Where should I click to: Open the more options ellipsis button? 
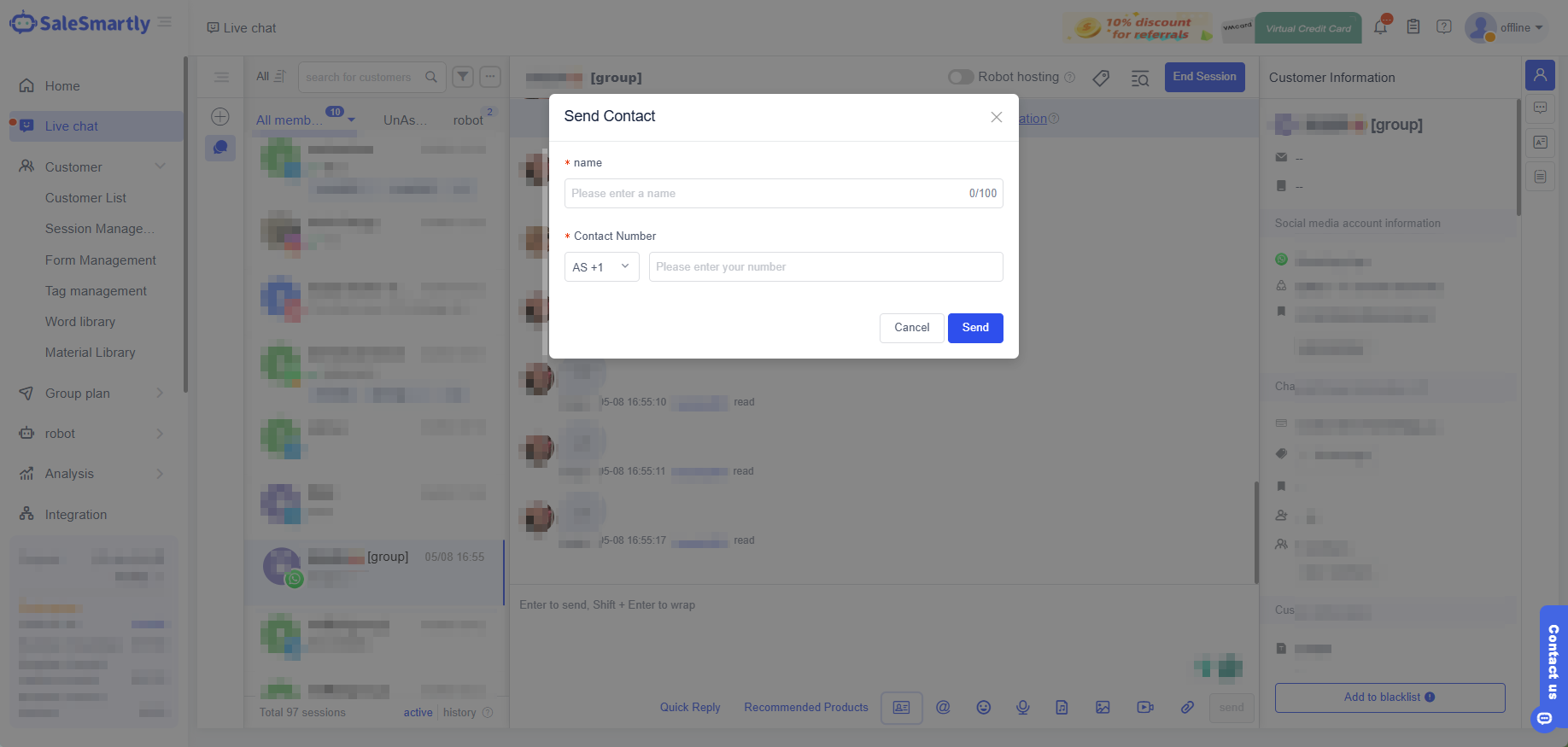point(490,77)
